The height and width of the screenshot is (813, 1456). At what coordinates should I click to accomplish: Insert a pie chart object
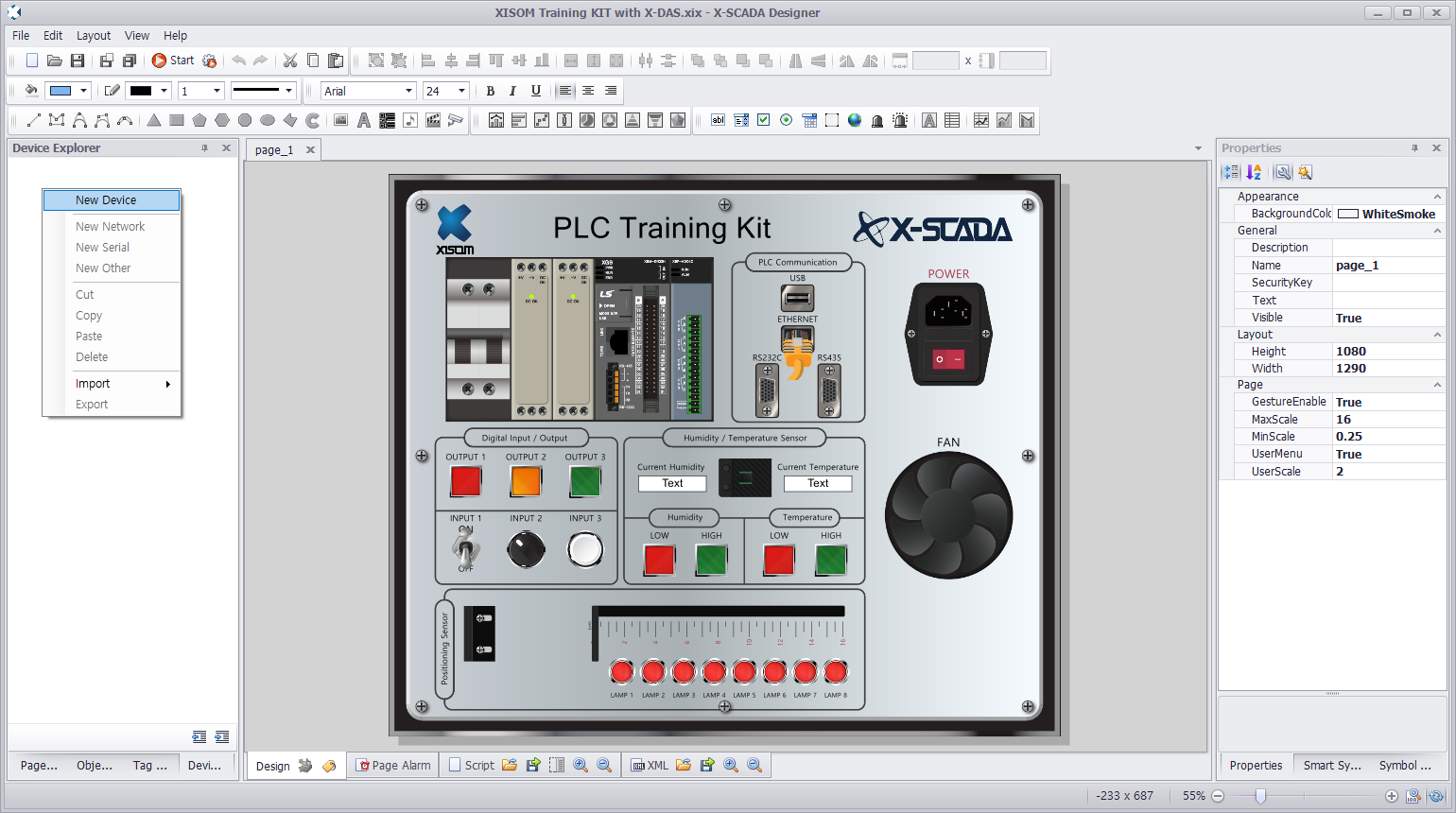coord(587,120)
